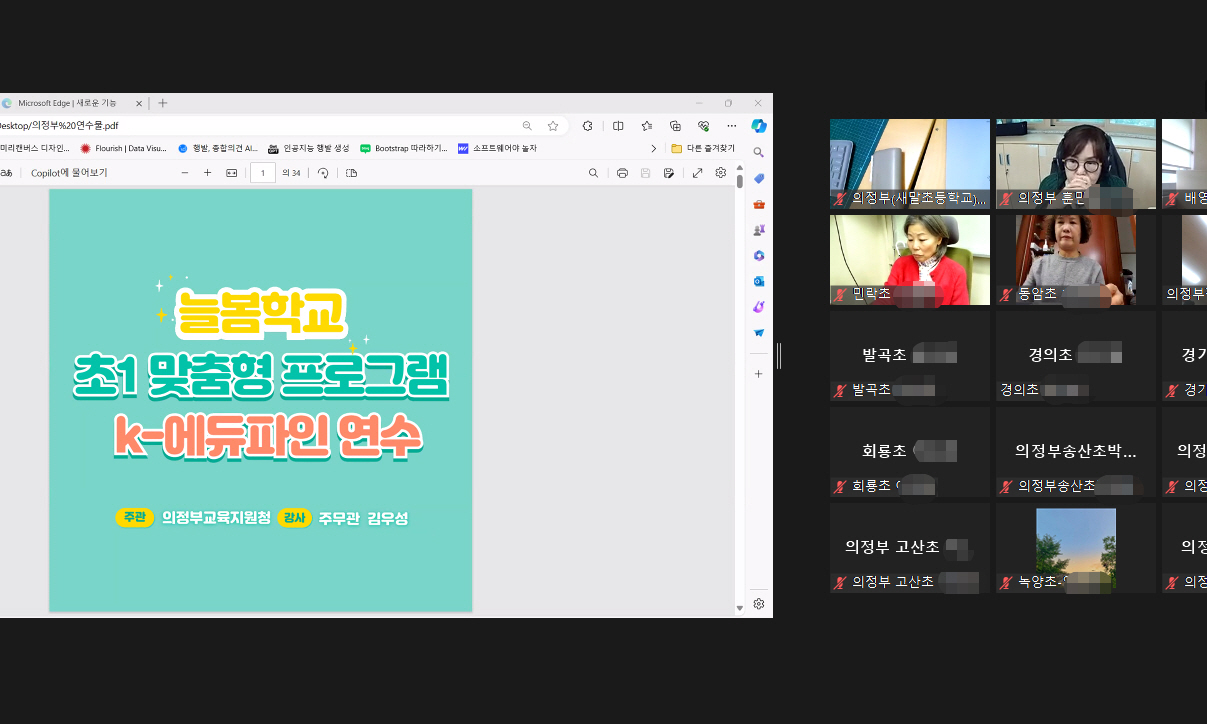Screen dimensions: 1207x724
Task: Open Edge sidebar settings gear
Action: [x=759, y=604]
